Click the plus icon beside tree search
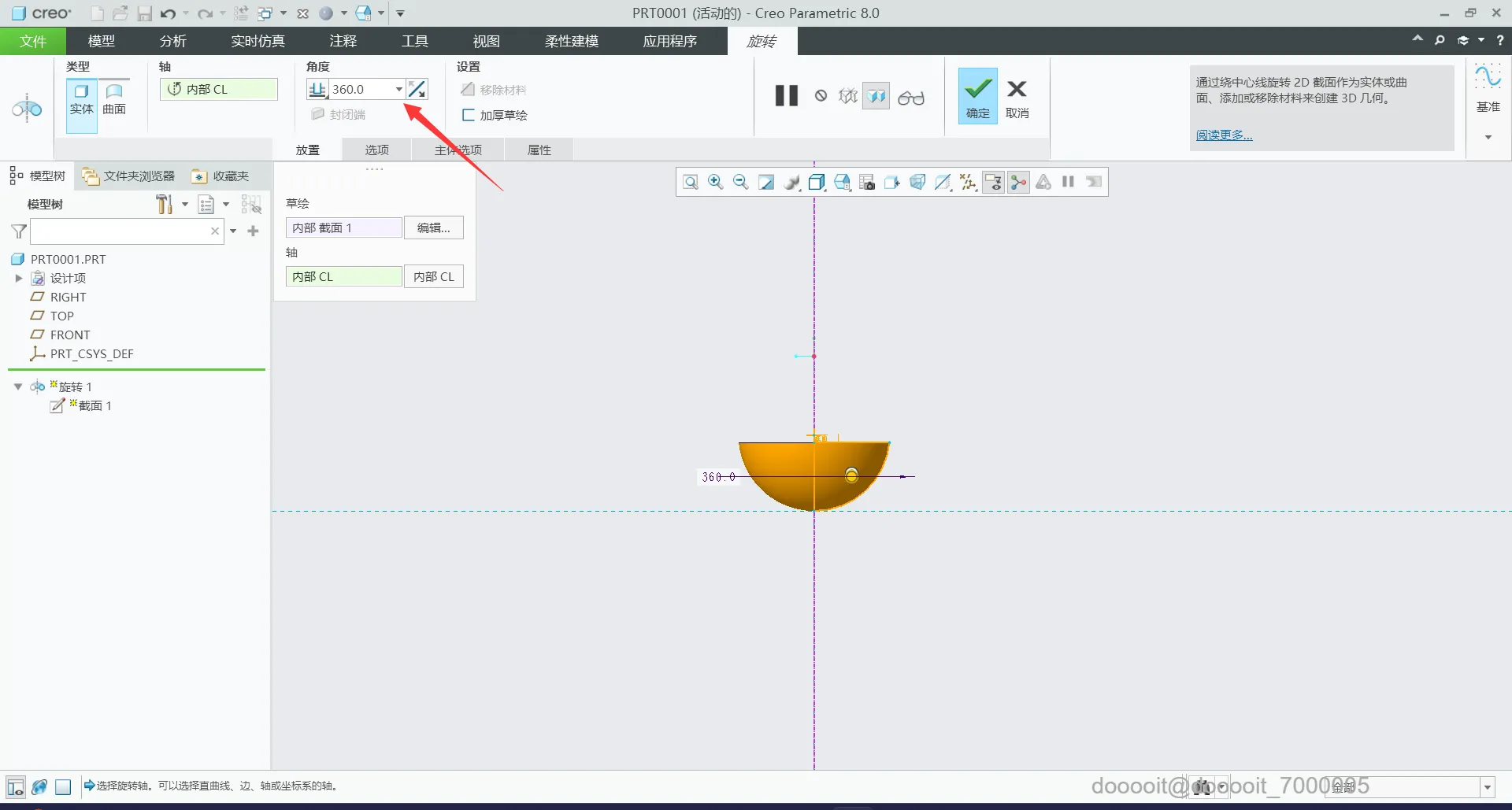 (253, 231)
